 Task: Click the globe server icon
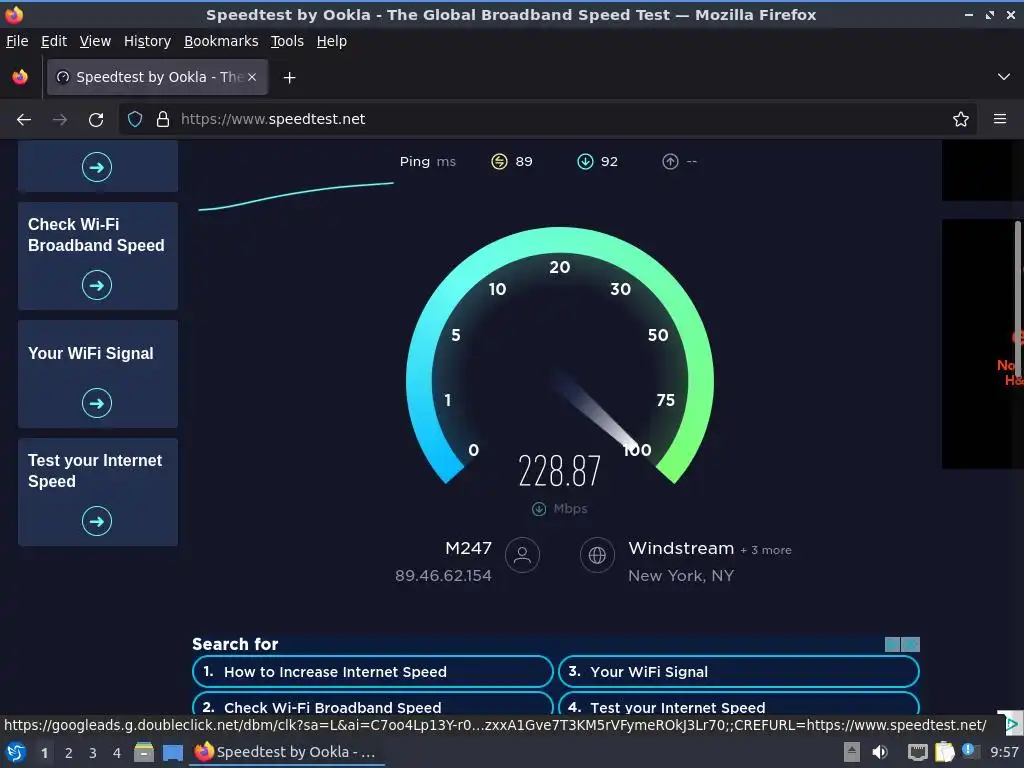[x=598, y=555]
